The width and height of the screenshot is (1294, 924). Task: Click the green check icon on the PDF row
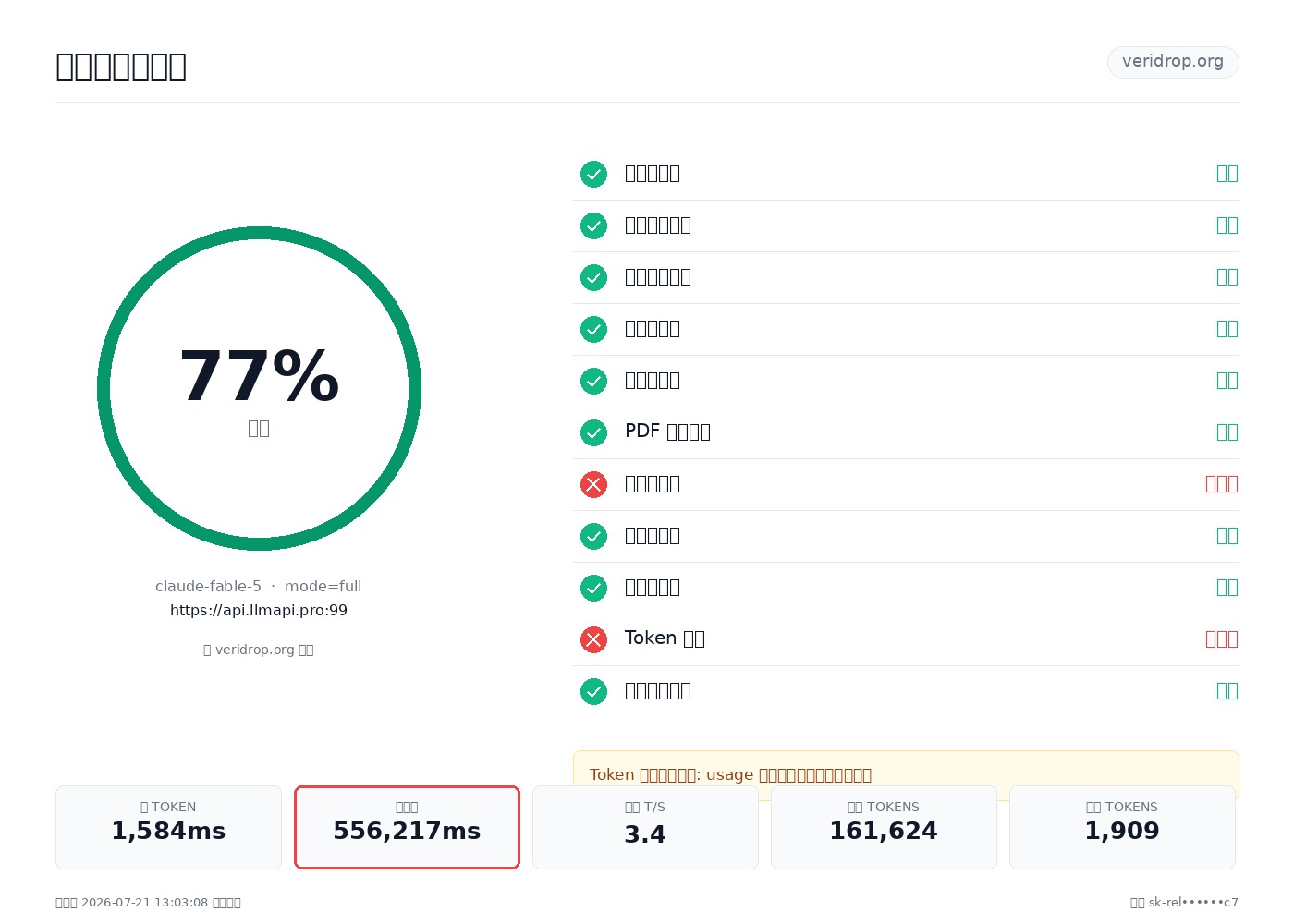coord(593,432)
